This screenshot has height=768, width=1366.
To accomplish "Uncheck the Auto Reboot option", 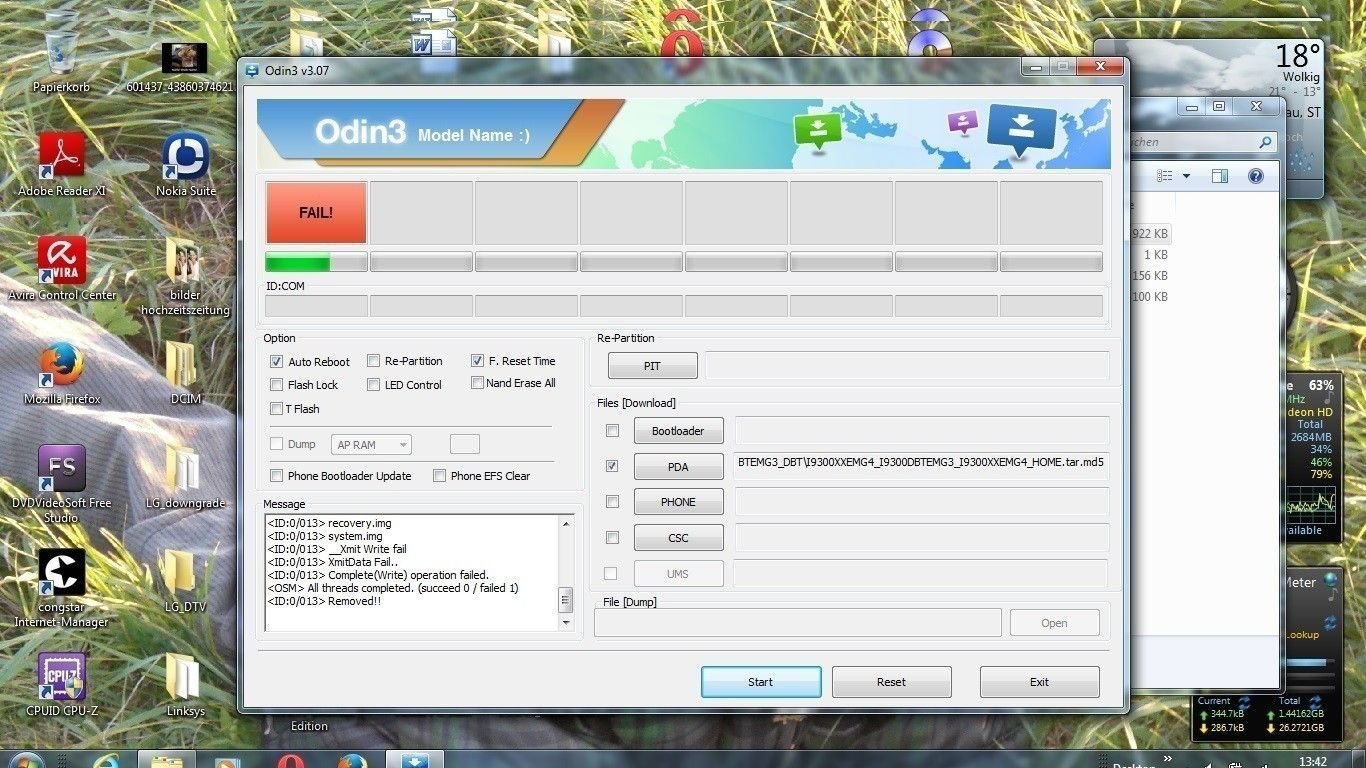I will [276, 361].
